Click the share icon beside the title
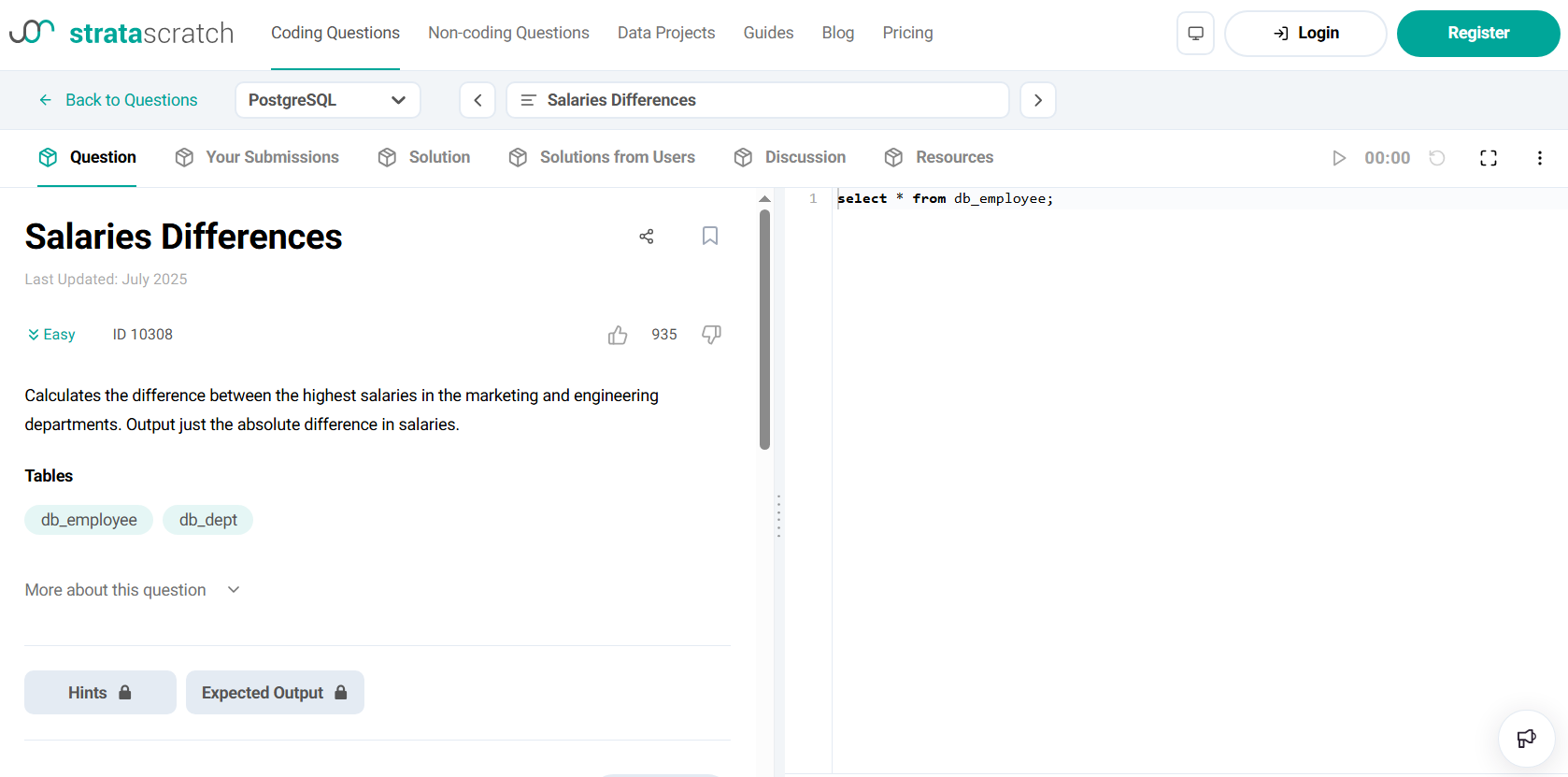This screenshot has width=1568, height=777. click(x=646, y=237)
